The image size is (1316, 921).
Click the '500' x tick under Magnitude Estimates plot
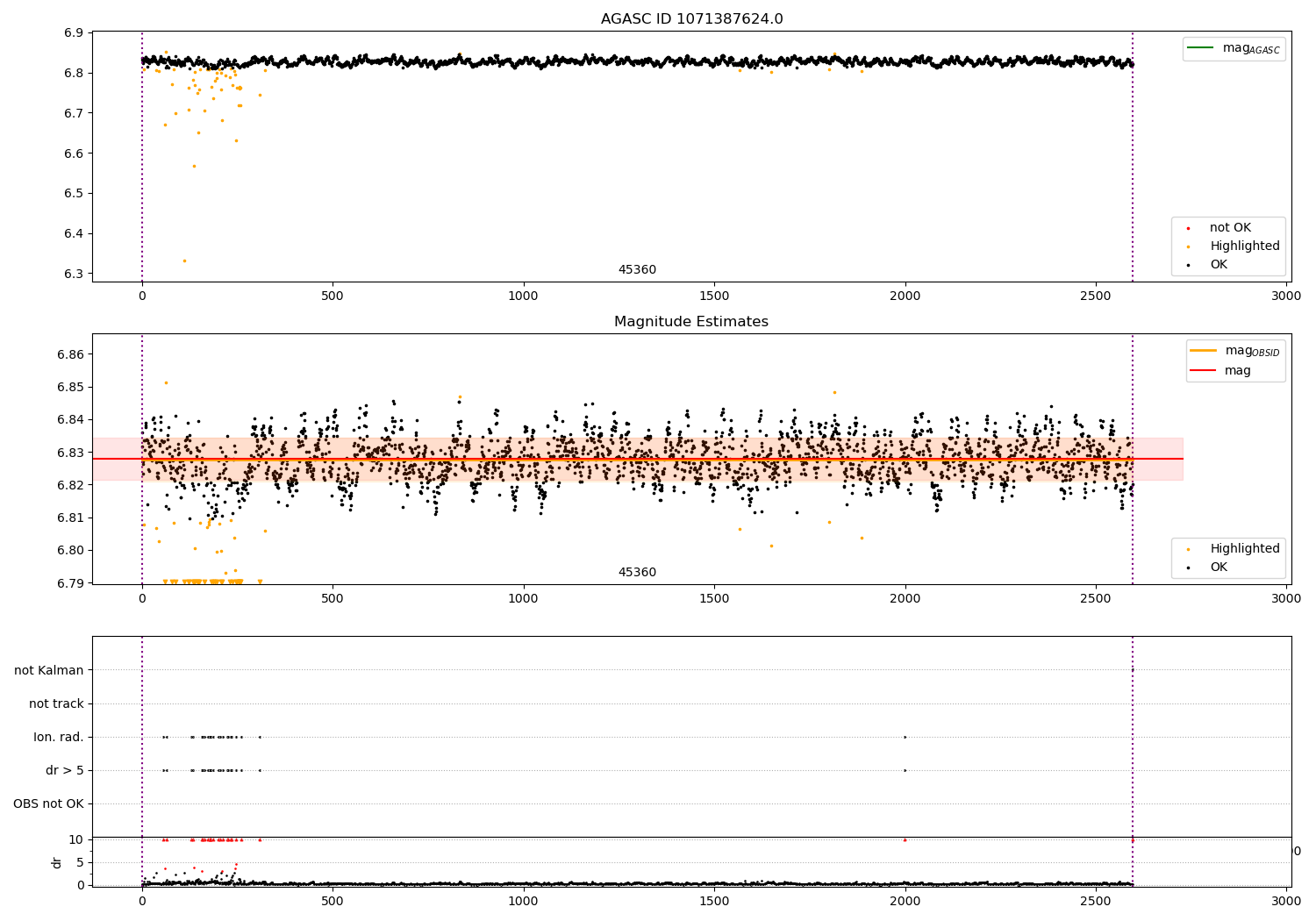333,599
